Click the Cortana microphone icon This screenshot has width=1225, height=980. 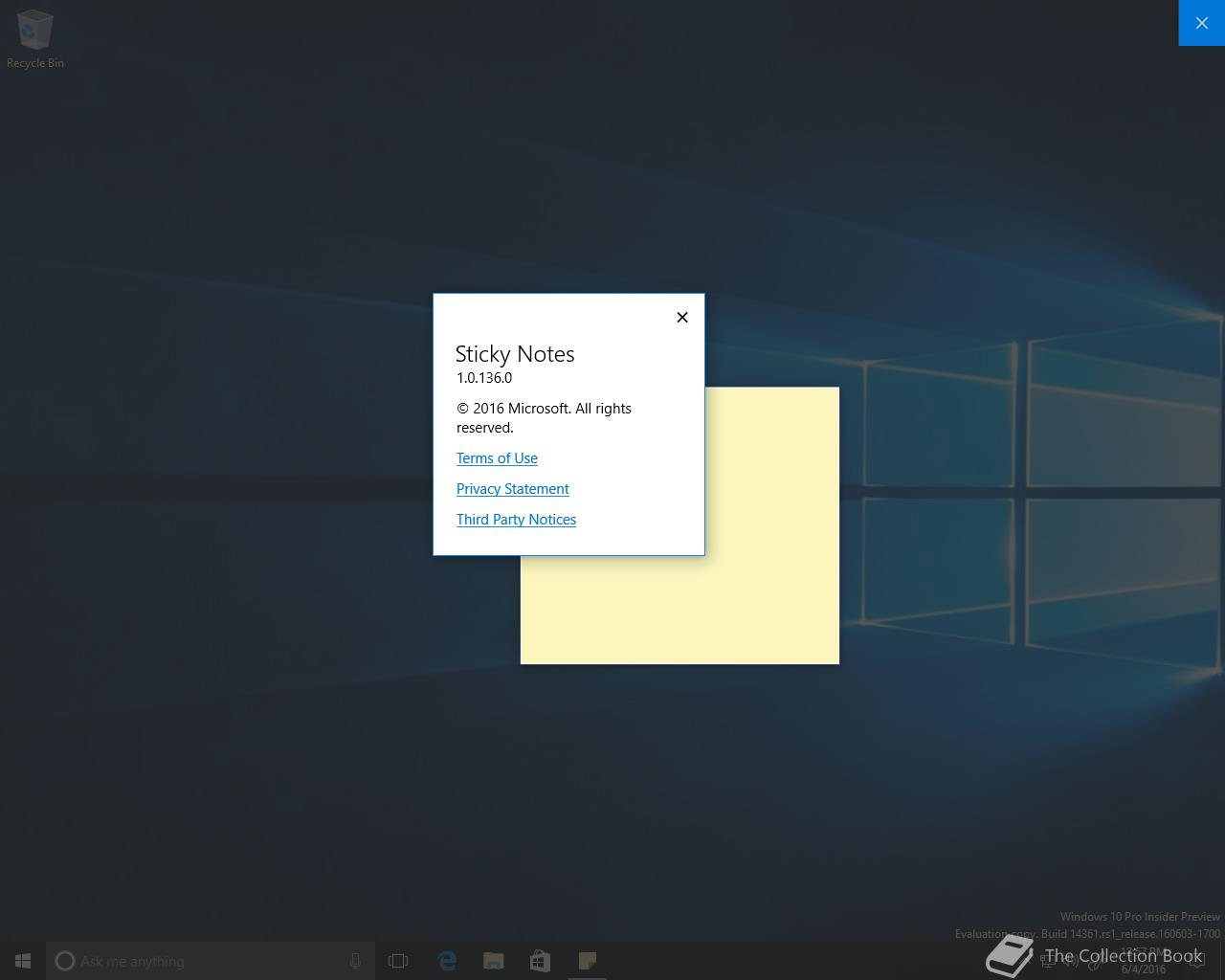coord(355,961)
